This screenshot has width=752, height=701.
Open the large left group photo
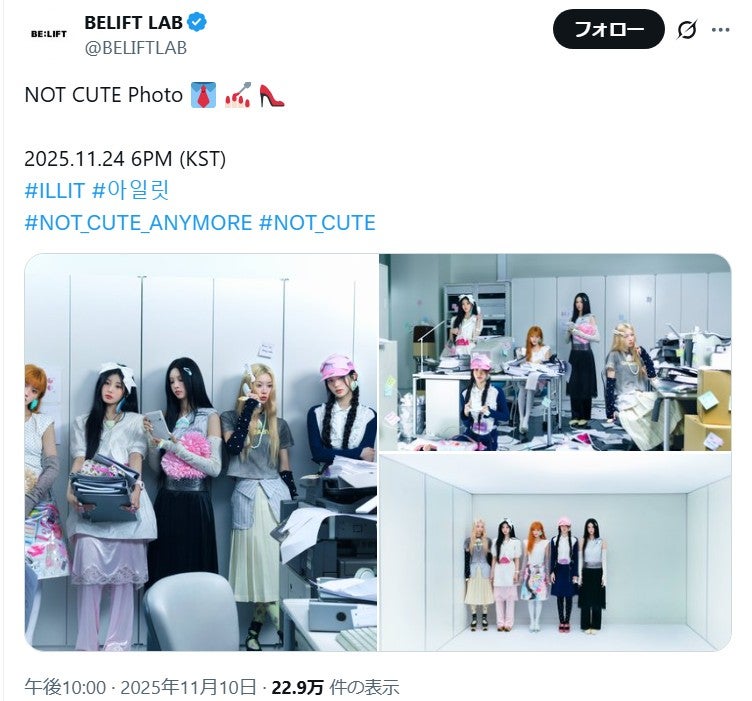click(x=201, y=452)
